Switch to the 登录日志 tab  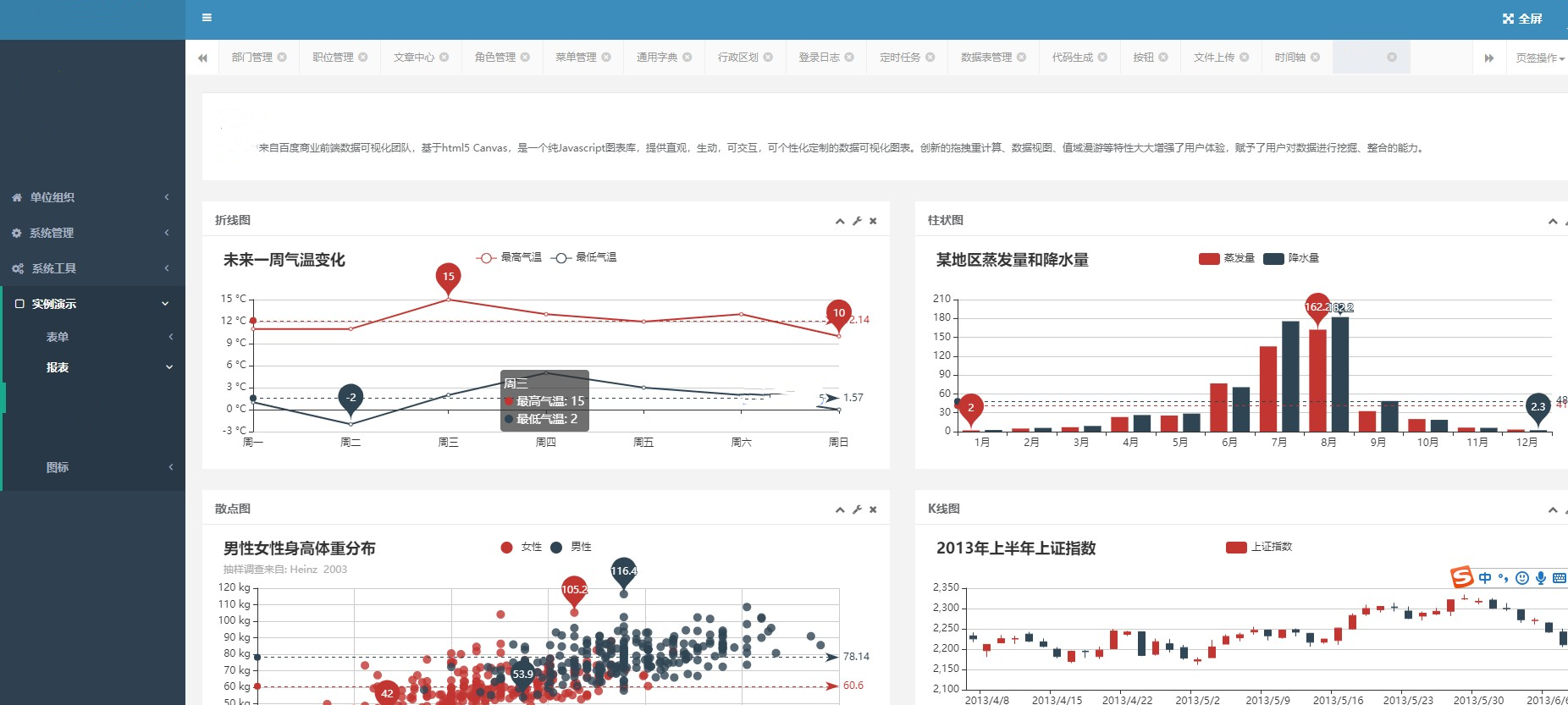[819, 58]
